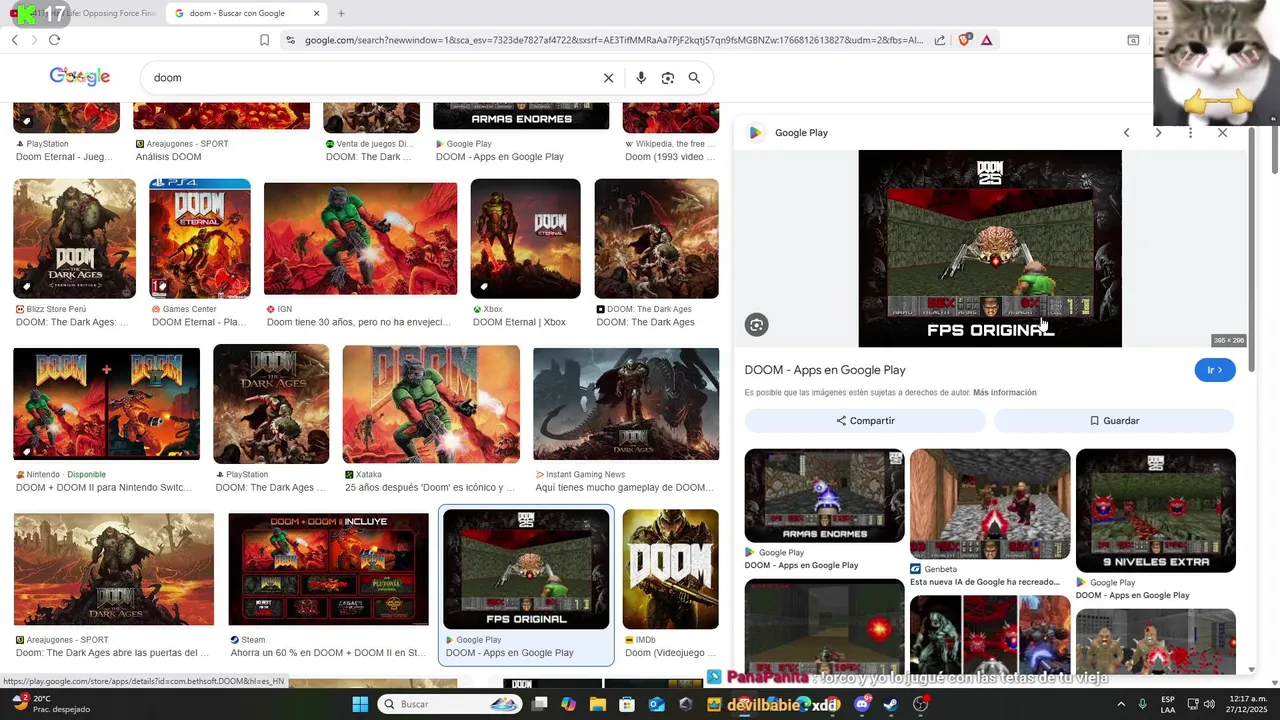Click the 'Ir' button
1280x720 pixels.
pyautogui.click(x=1215, y=370)
